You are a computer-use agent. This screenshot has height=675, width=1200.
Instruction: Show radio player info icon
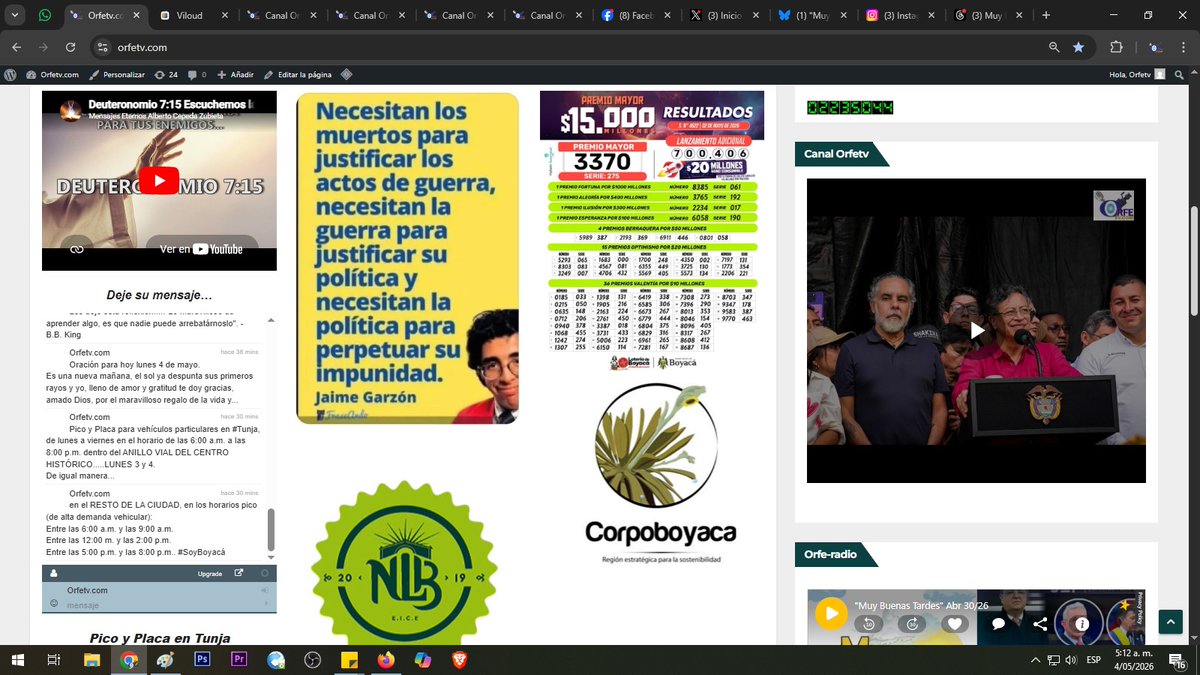click(1081, 623)
